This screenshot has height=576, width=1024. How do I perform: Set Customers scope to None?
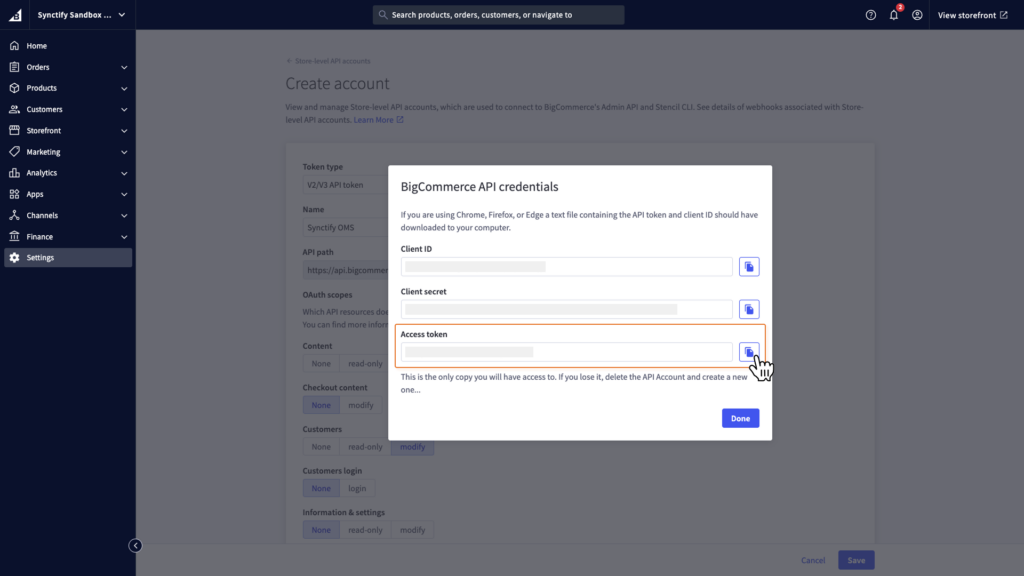321,447
